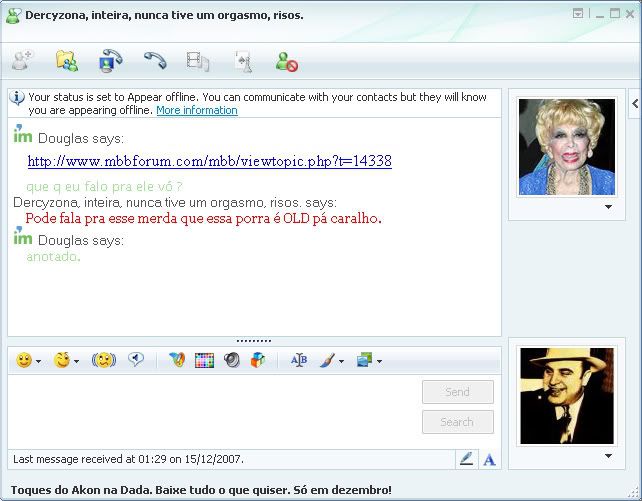The width and height of the screenshot is (642, 501).
Task: Start a video call
Action: point(111,61)
